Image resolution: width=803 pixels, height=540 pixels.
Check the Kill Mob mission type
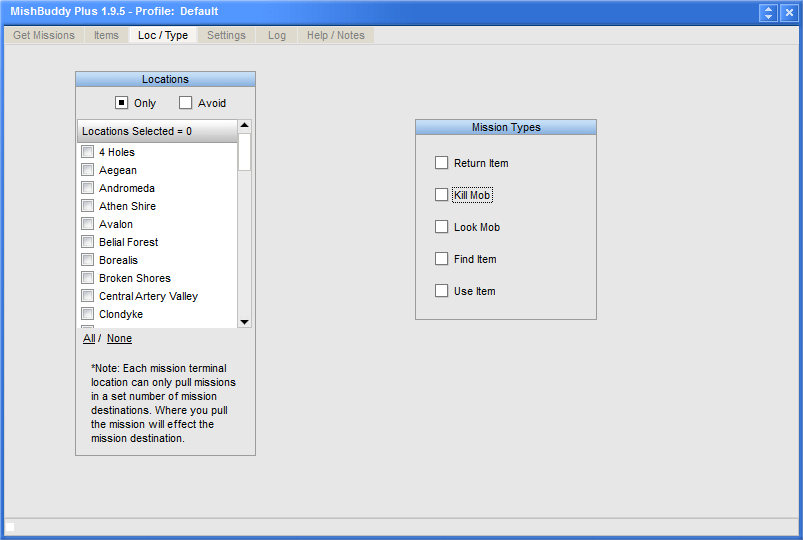442,195
